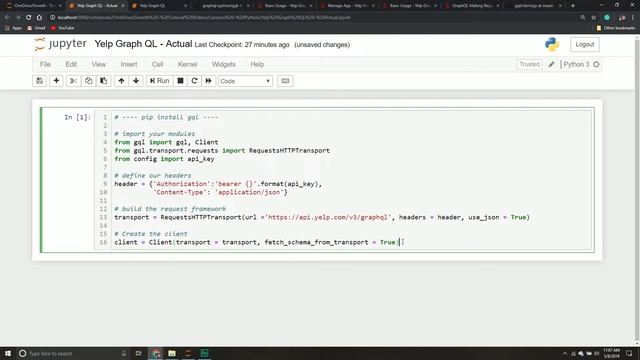The height and width of the screenshot is (360, 640).
Task: Open the View menu
Action: click(99, 64)
